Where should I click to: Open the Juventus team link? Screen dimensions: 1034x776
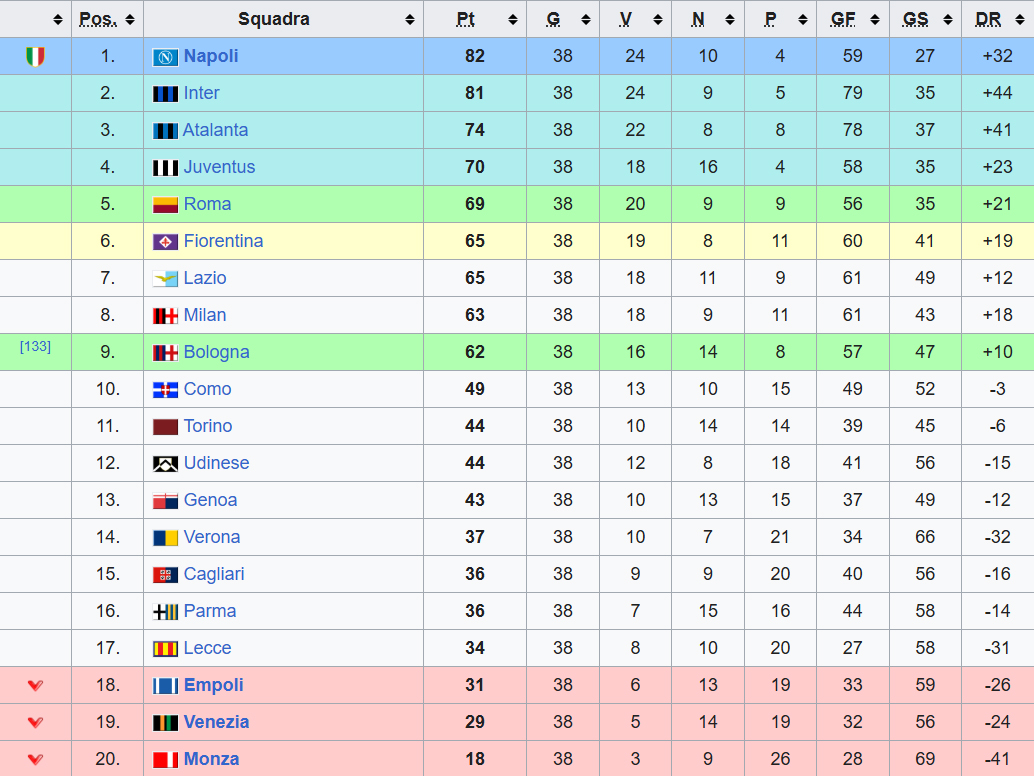pyautogui.click(x=219, y=167)
